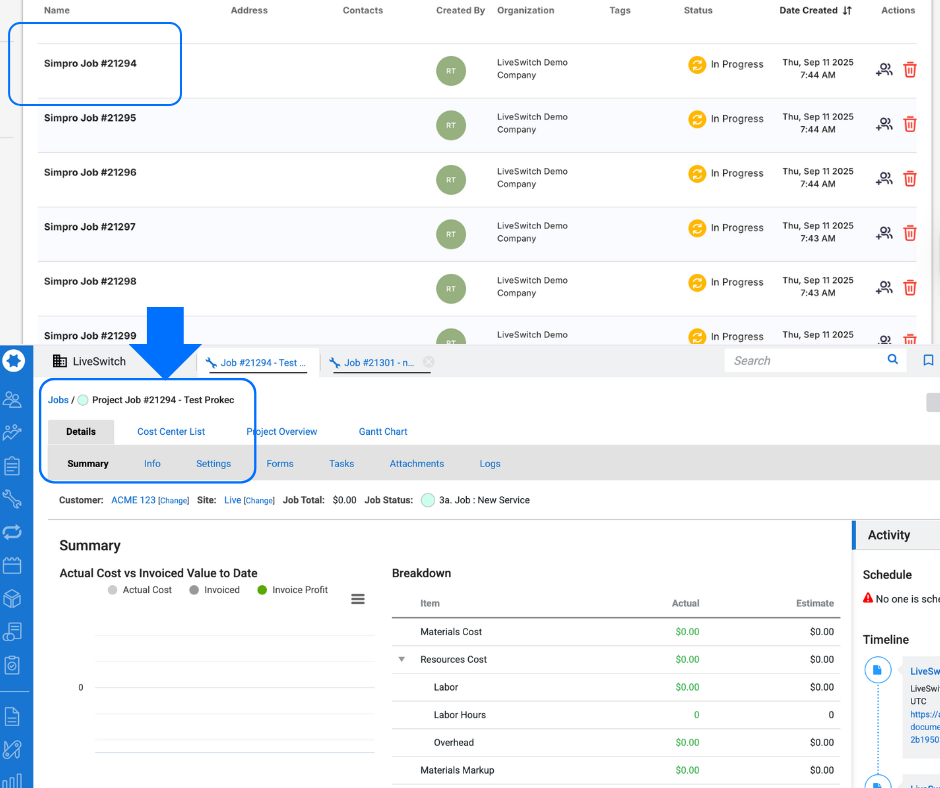Click Change next to the Live site
The image size is (940, 788).
click(259, 501)
